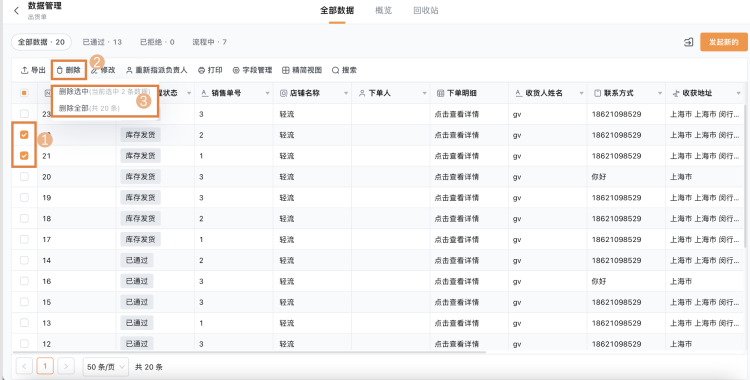Filter by 已拒绝 · 0
This screenshot has width=750, height=380.
(157, 42)
